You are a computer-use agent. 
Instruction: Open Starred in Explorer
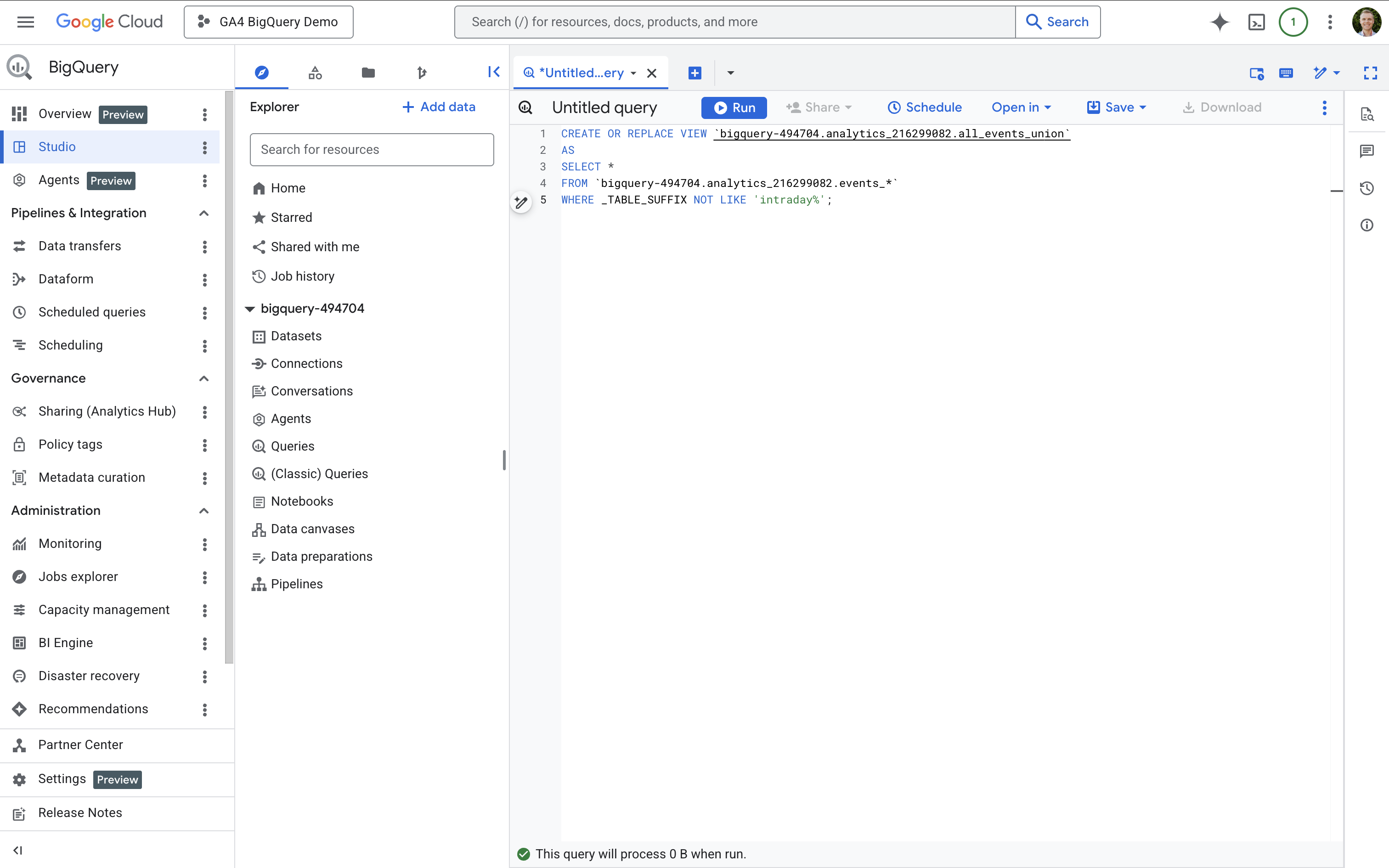[292, 217]
